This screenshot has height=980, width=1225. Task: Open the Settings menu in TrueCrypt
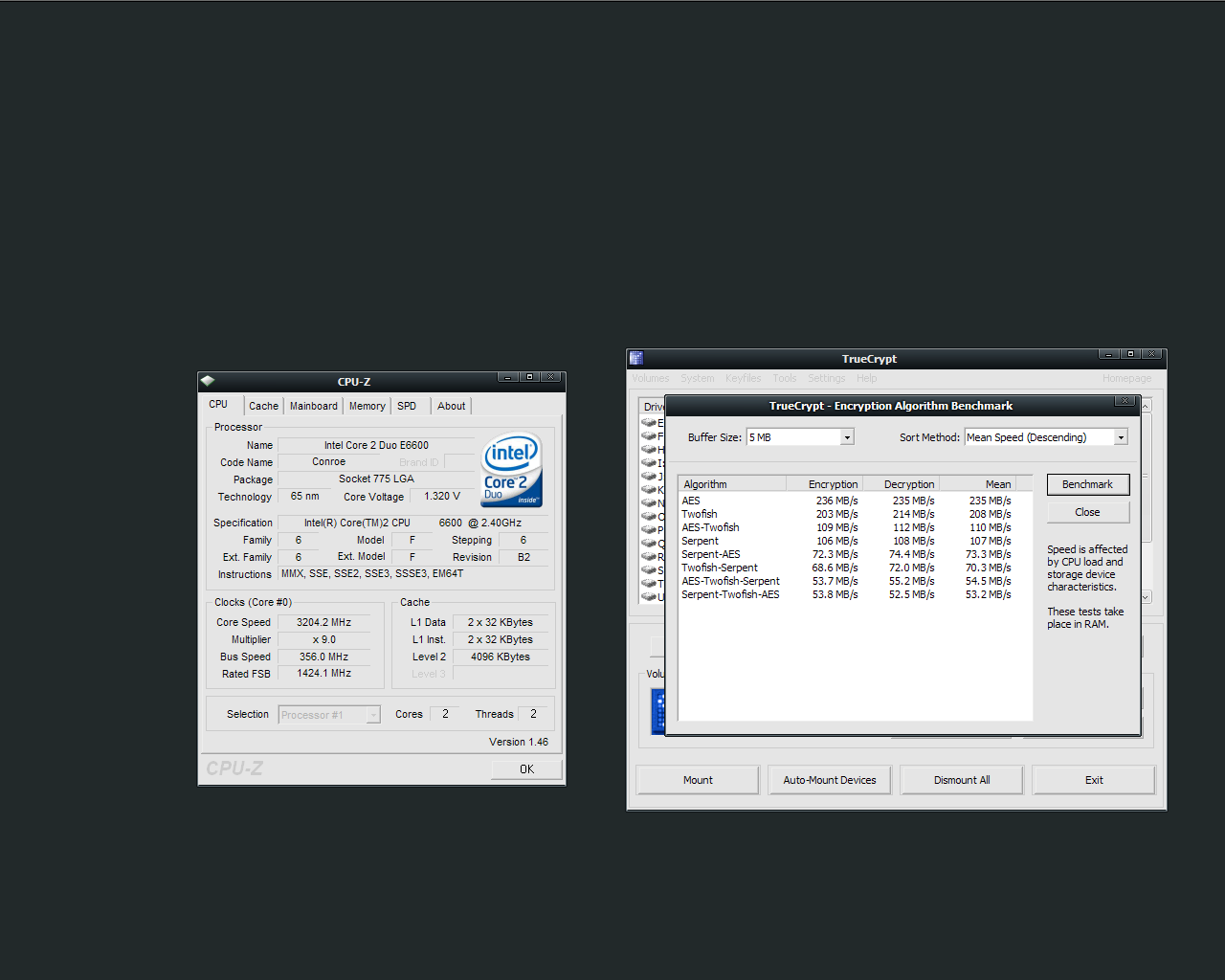point(827,378)
